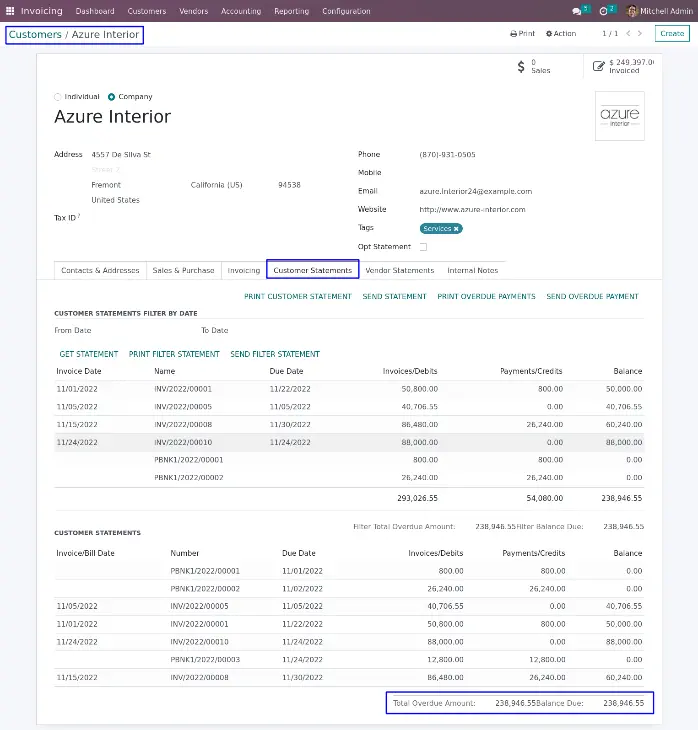Screen dimensions: 698x730
Task: Click the 54,080.00 payments total
Action: tap(544, 498)
